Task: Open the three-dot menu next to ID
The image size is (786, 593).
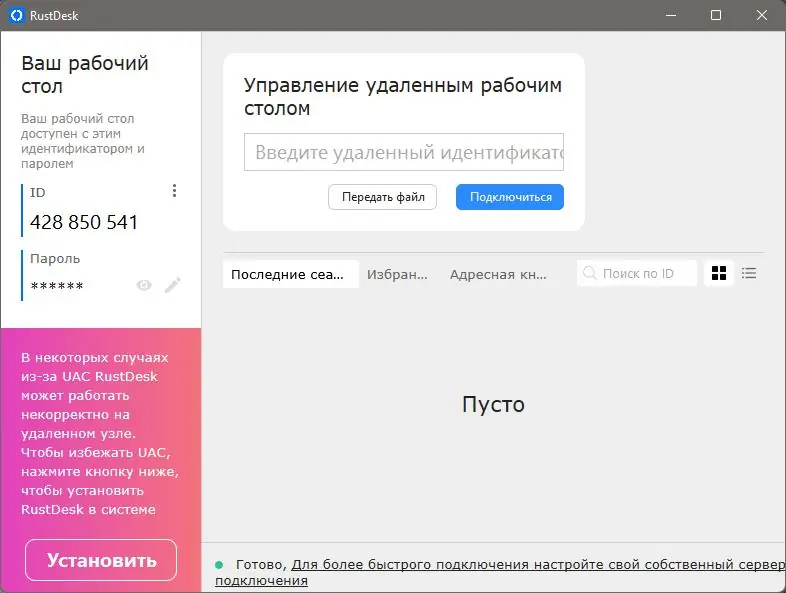Action: click(174, 191)
